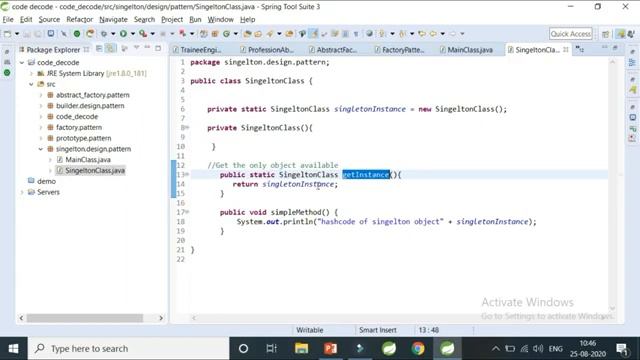Image resolution: width=640 pixels, height=360 pixels.
Task: Collapse the singelton.design.pattern package
Action: pos(41,149)
